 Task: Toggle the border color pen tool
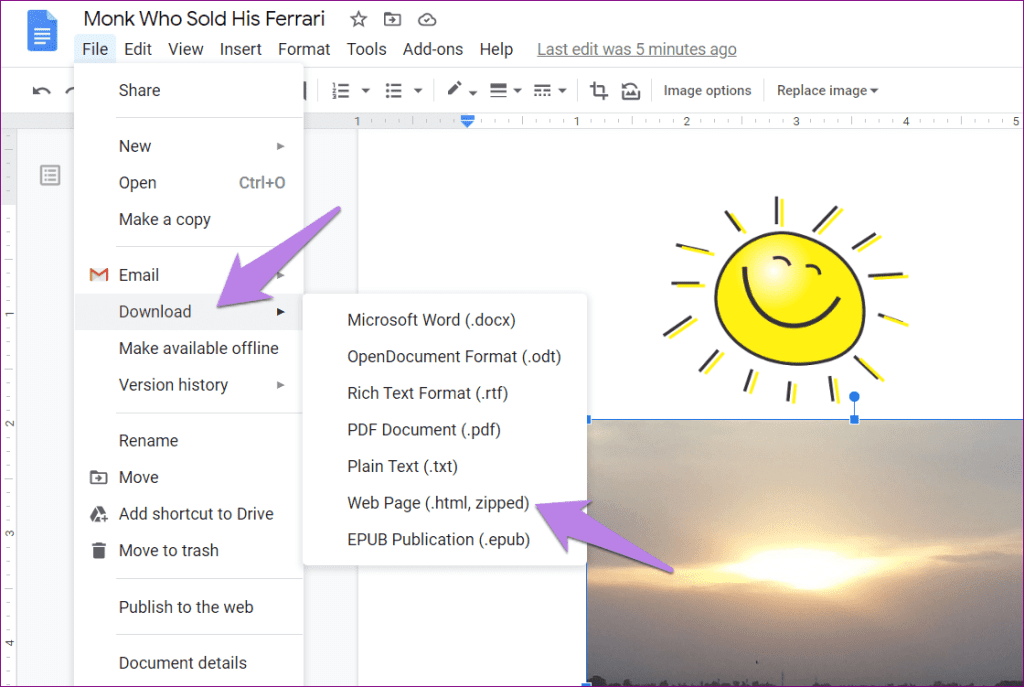click(455, 90)
